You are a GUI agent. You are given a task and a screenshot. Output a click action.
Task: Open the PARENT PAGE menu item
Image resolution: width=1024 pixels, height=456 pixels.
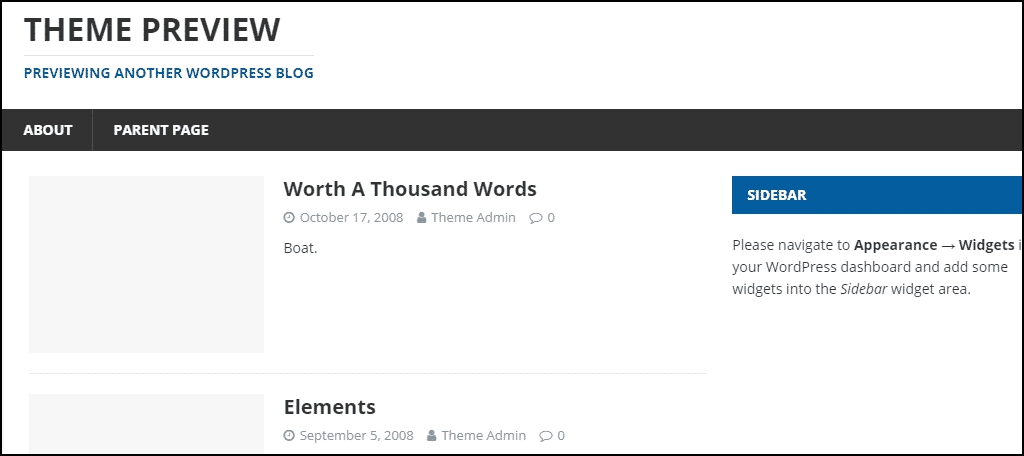click(x=161, y=130)
